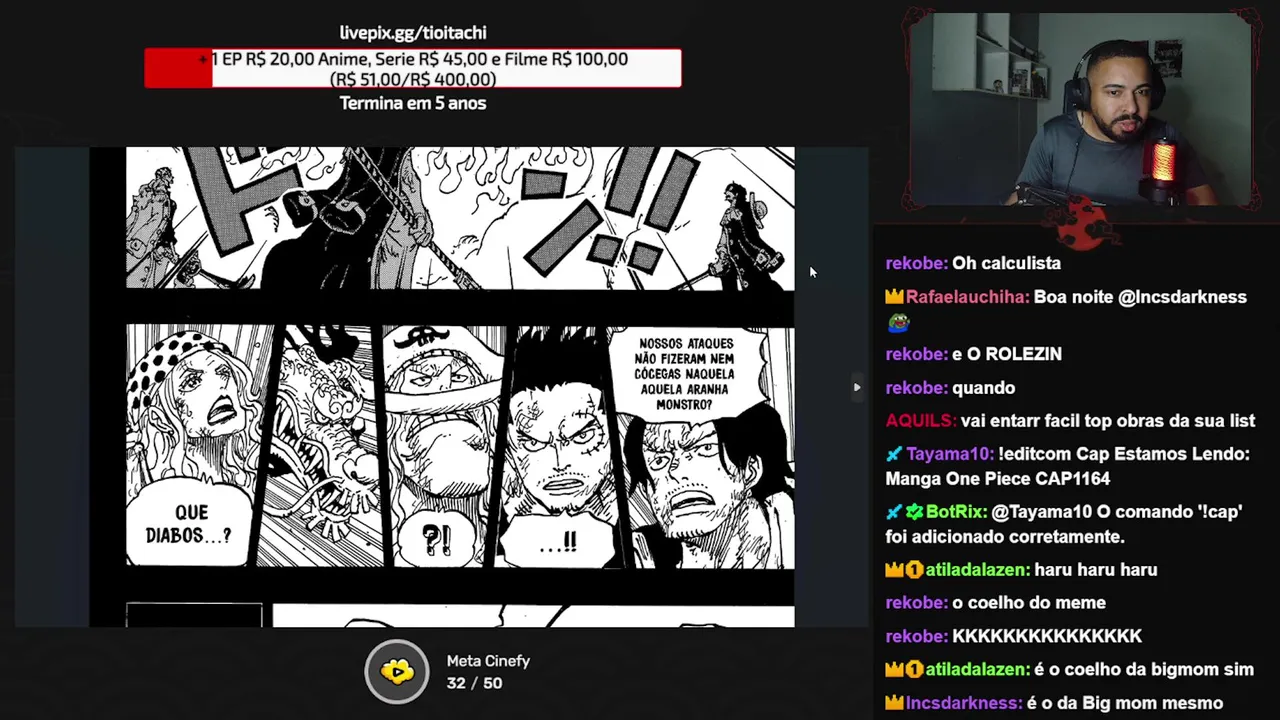1280x720 pixels.
Task: Click the Meta Cinefy heart badge icon
Action: pyautogui.click(x=397, y=671)
